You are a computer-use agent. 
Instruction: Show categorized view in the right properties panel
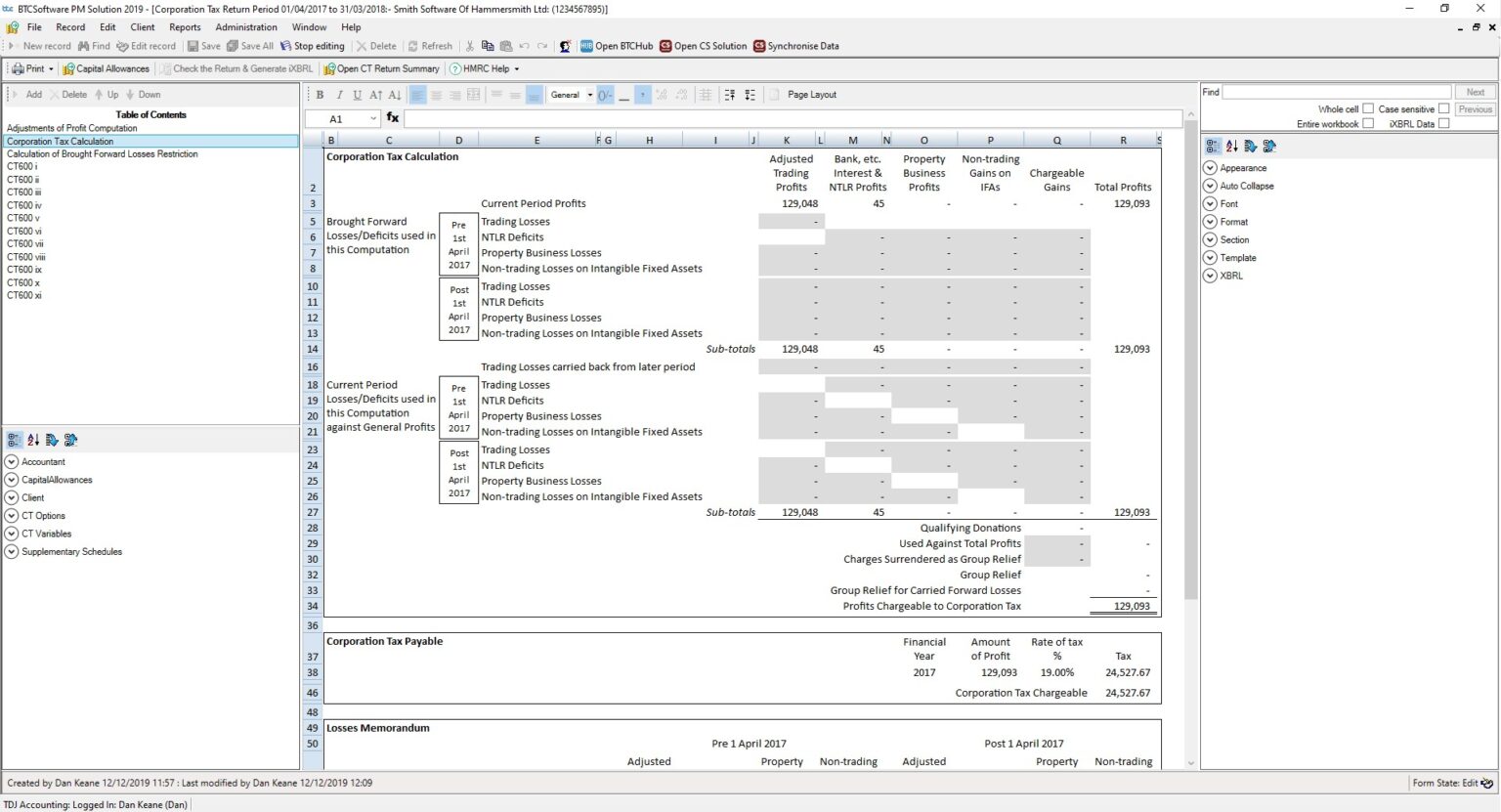1213,146
